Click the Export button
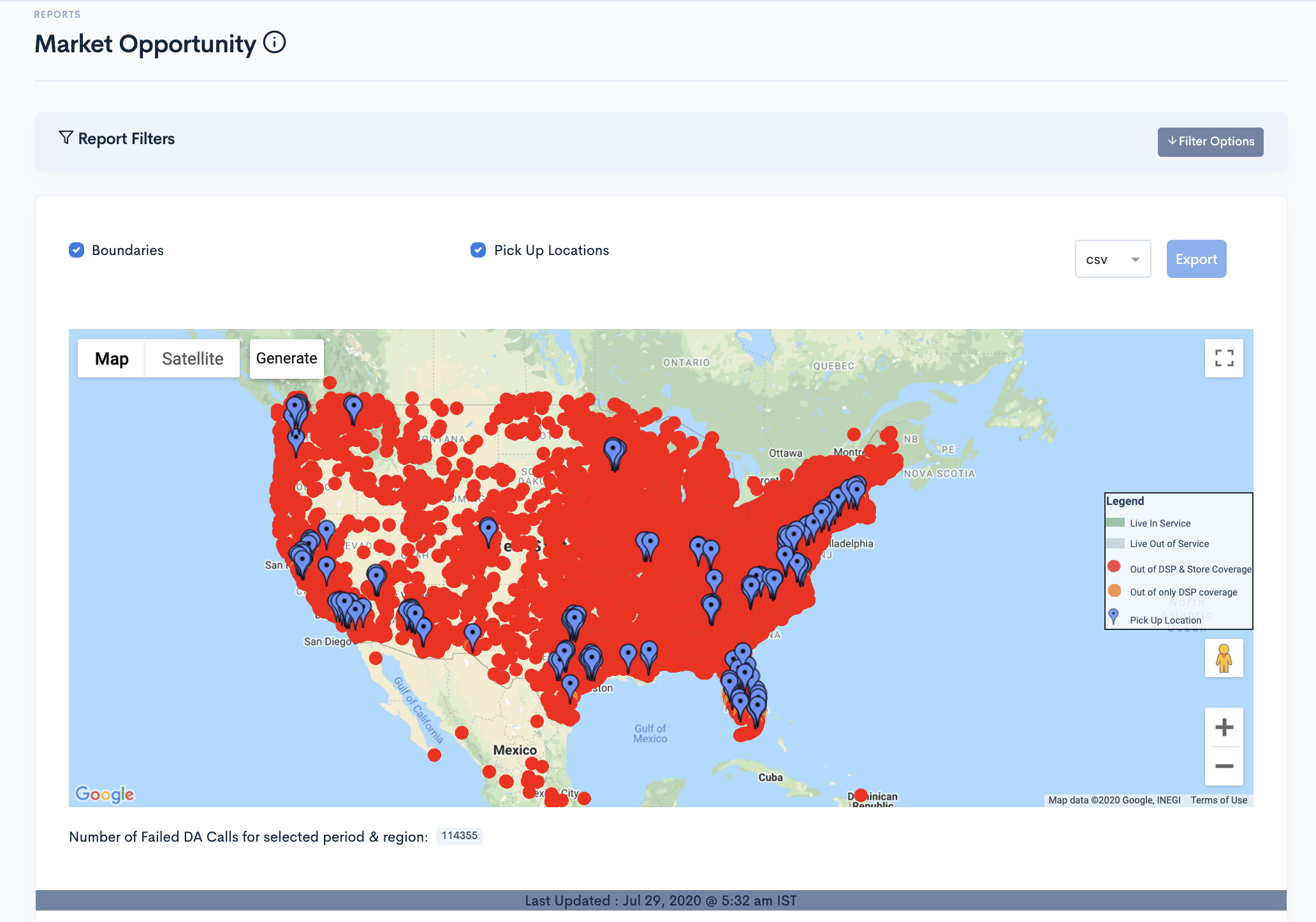This screenshot has width=1316, height=922. (x=1196, y=259)
